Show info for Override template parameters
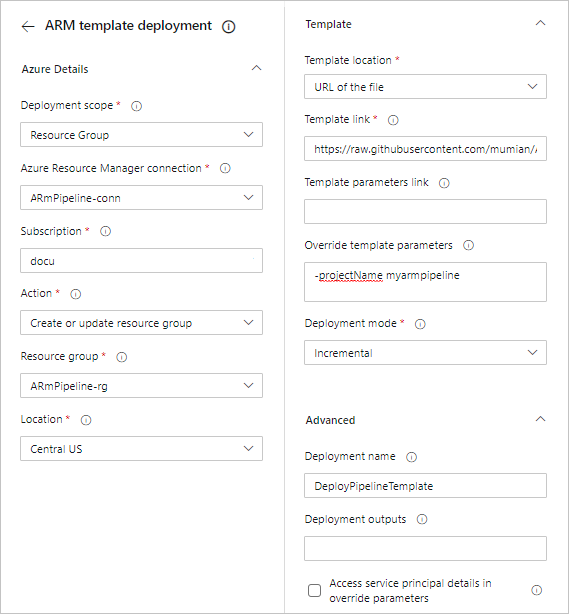569x614 pixels. 468,246
